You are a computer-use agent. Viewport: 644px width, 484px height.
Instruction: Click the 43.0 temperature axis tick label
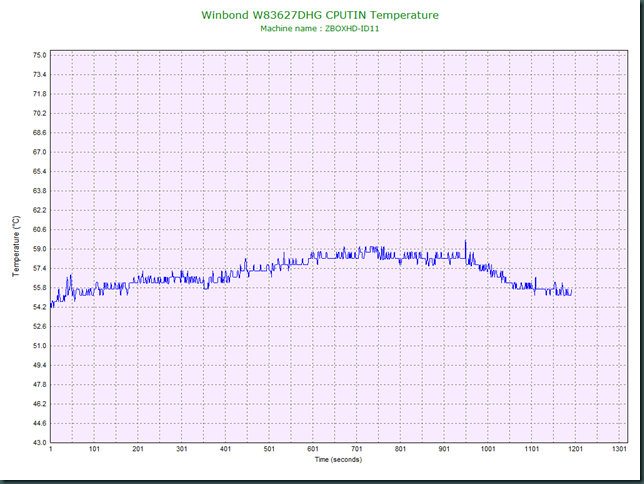click(39, 443)
